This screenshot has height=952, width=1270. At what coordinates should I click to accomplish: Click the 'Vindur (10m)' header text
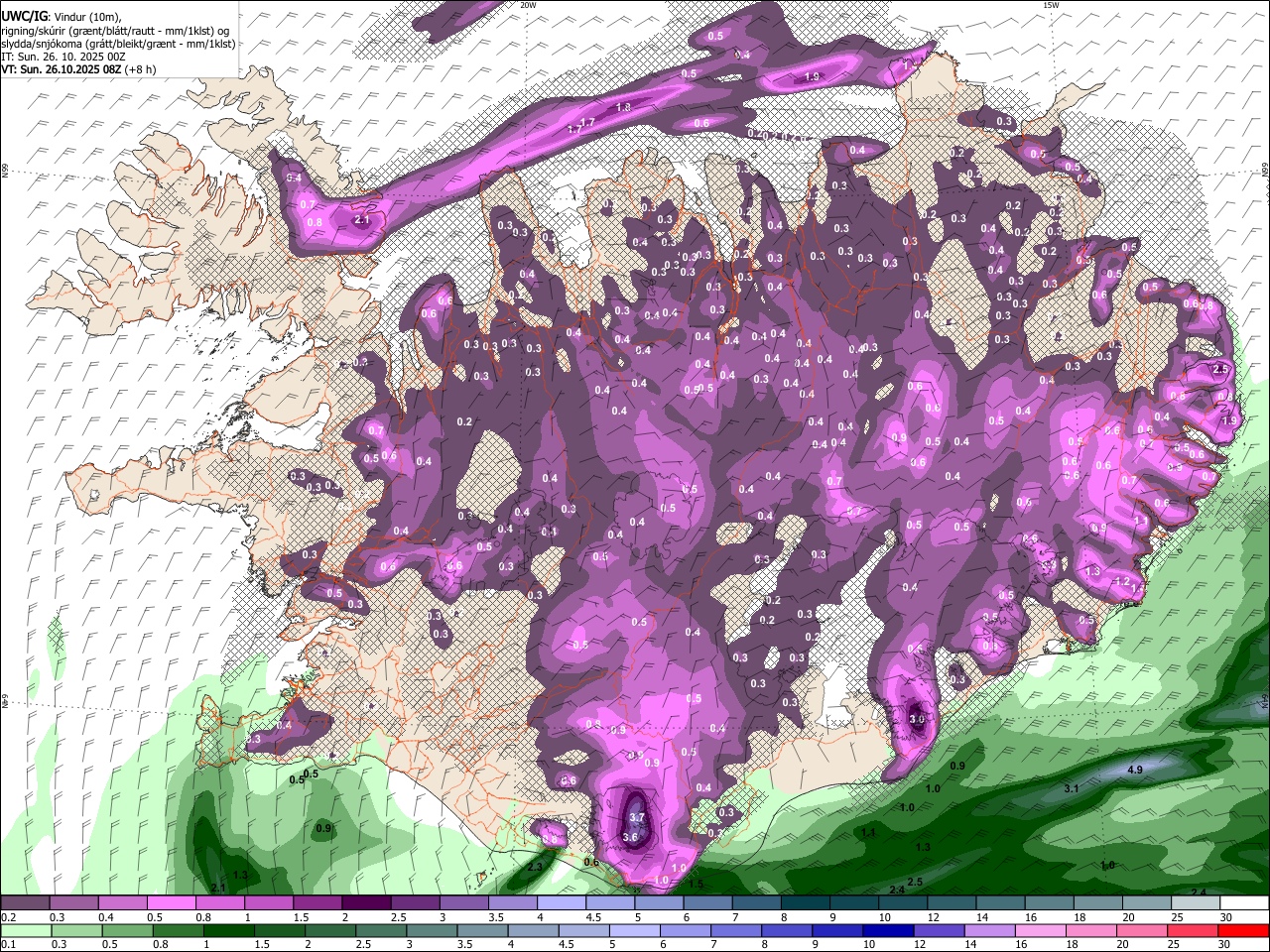[x=86, y=17]
